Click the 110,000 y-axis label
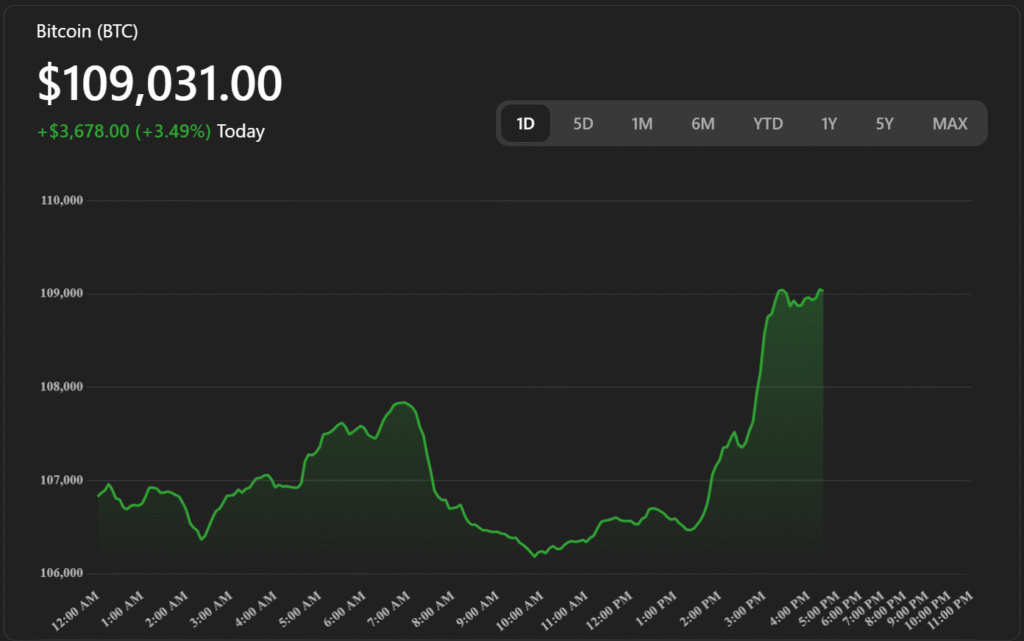Screen dimensions: 1024x641 62,200
